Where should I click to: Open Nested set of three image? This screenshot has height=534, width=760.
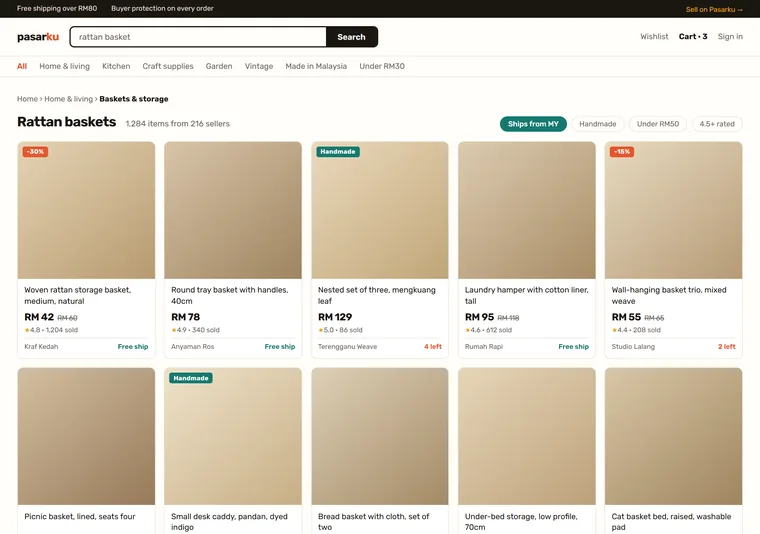pos(380,210)
